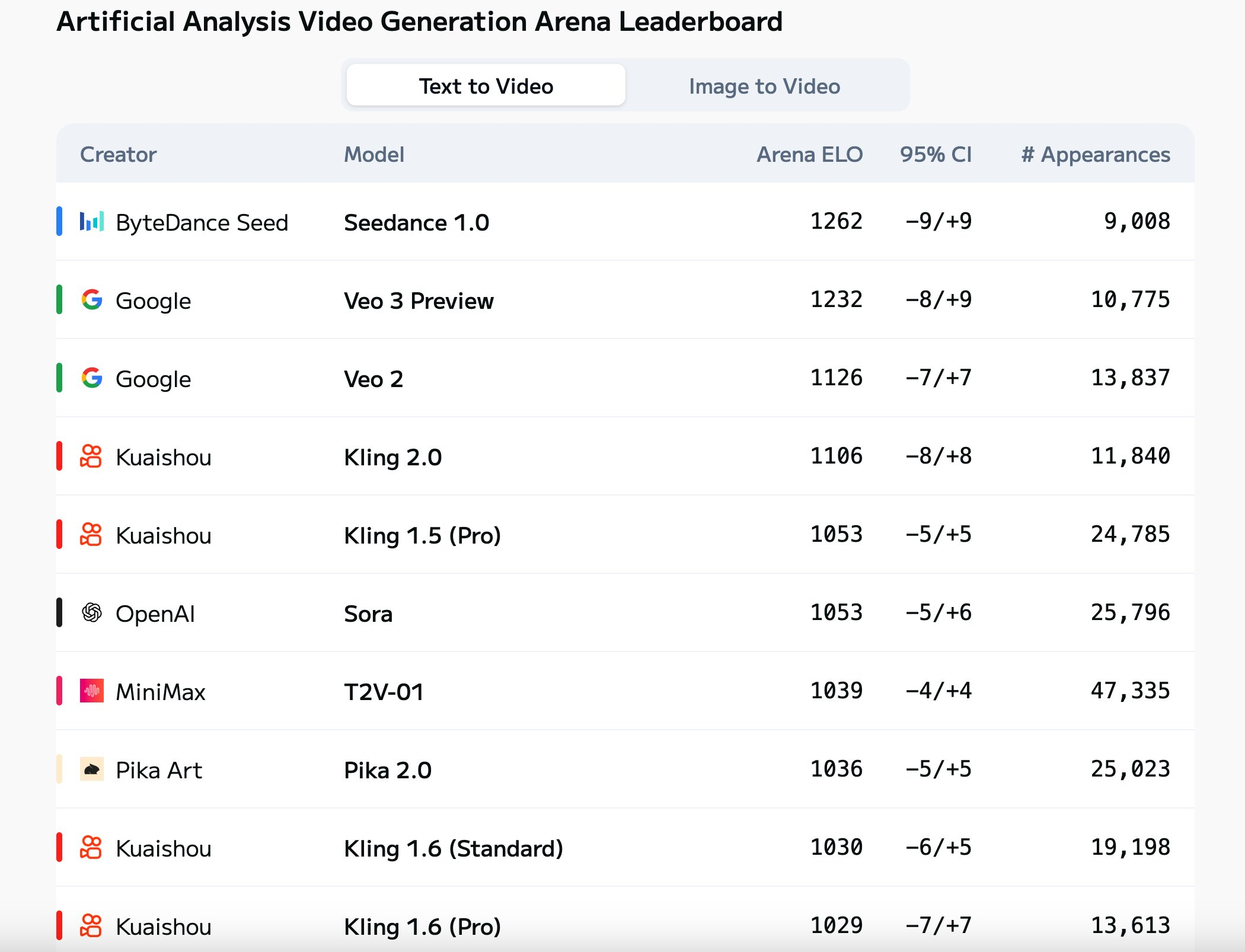The height and width of the screenshot is (952, 1245).
Task: Click the MiniMax logo icon
Action: [92, 691]
